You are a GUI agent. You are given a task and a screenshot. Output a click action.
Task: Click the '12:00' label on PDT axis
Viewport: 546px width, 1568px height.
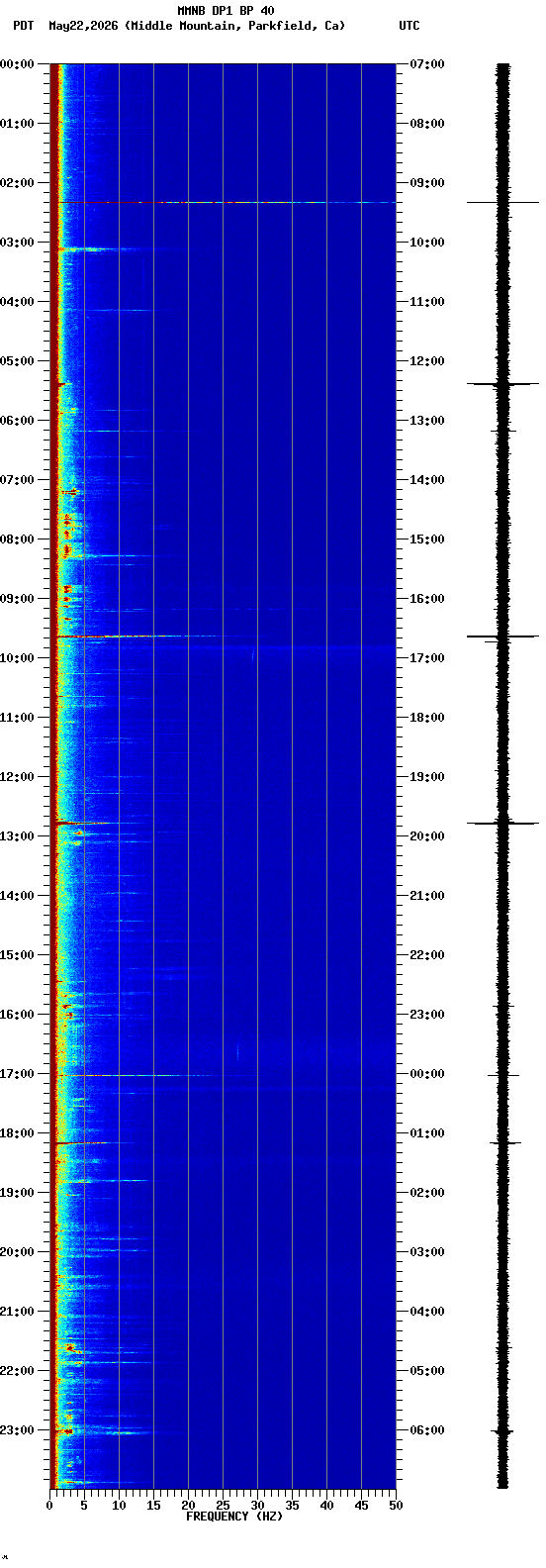click(18, 777)
